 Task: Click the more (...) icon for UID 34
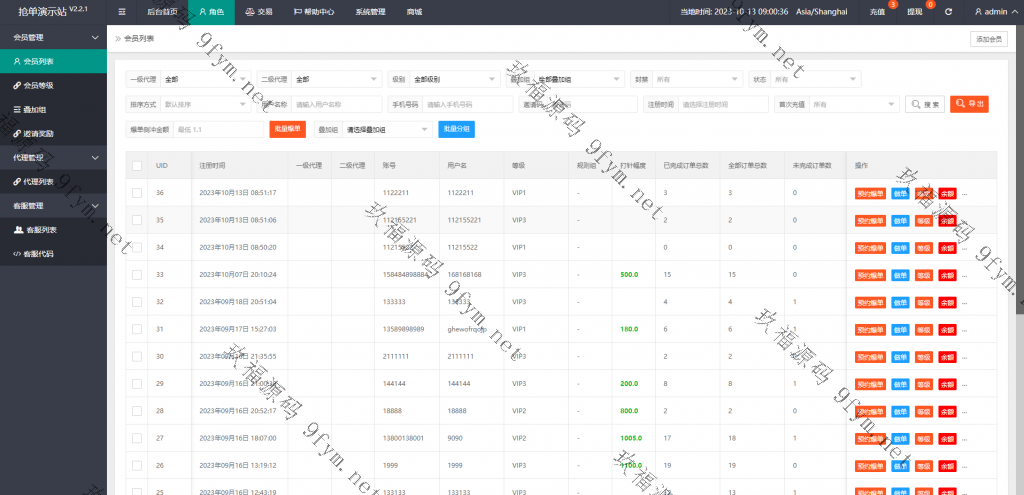click(964, 248)
